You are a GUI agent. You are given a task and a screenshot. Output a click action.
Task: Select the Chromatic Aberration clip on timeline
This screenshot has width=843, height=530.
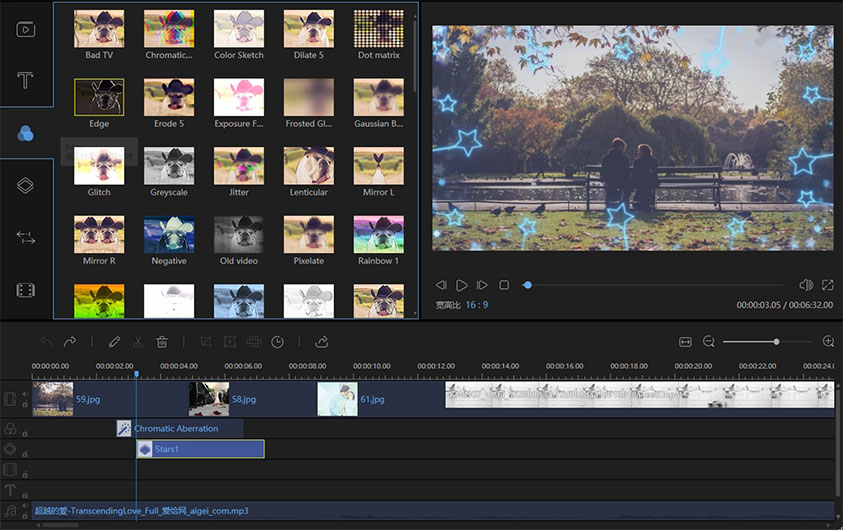pyautogui.click(x=180, y=428)
